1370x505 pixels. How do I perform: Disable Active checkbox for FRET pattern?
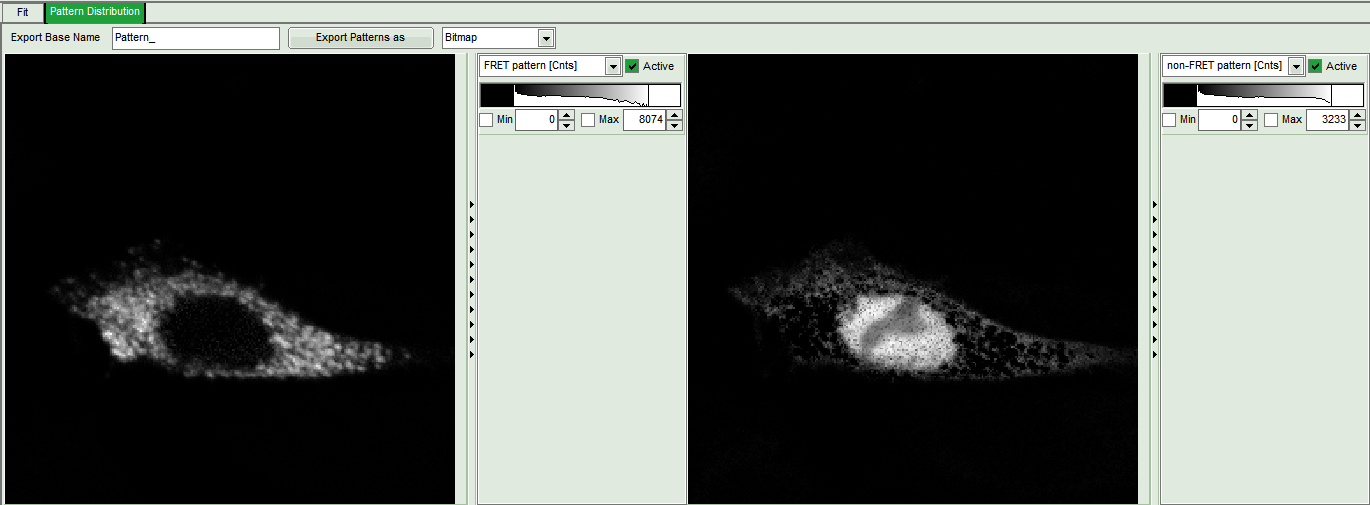[x=632, y=66]
